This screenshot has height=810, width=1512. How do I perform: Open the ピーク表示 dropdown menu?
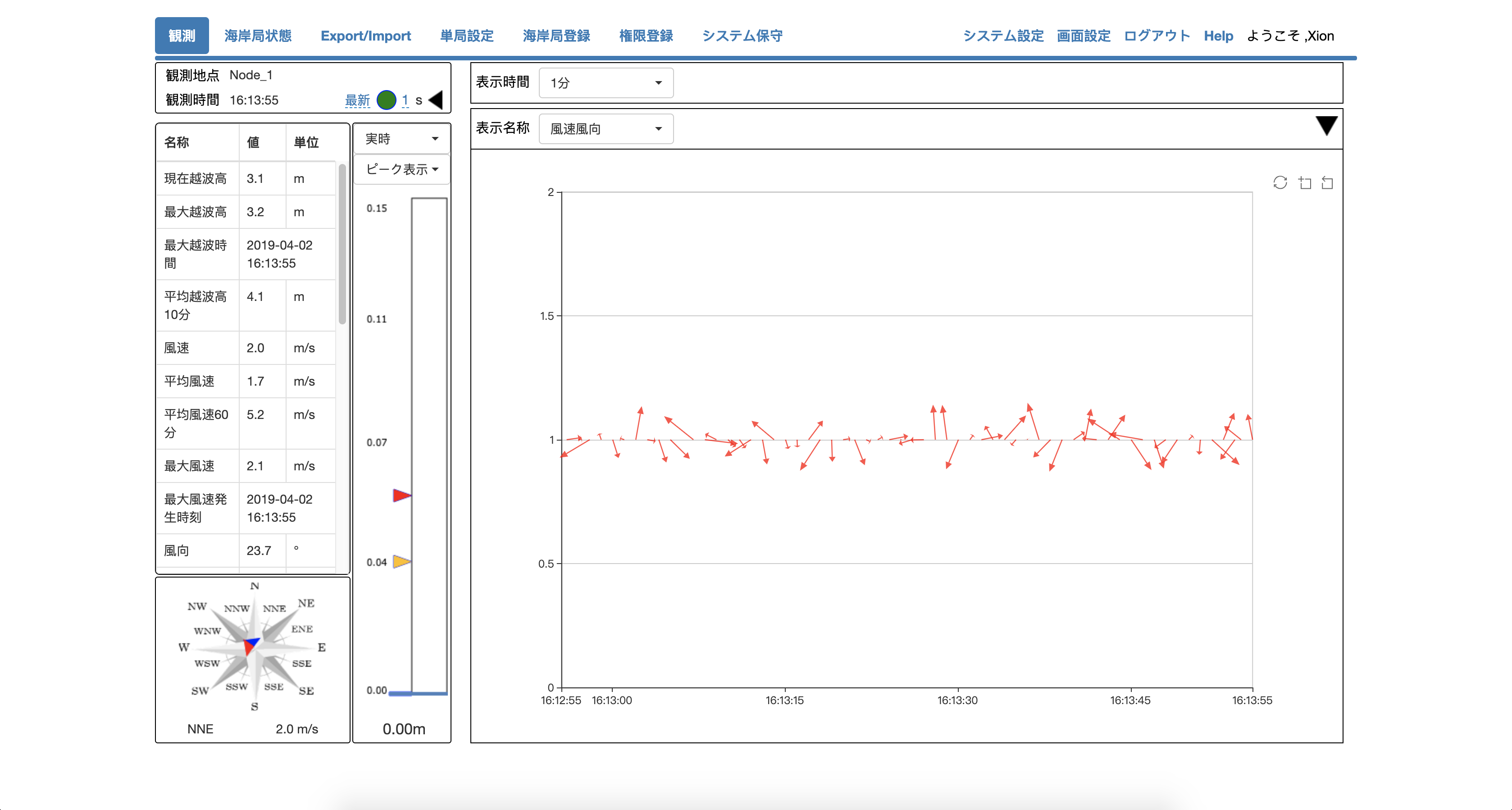point(401,169)
